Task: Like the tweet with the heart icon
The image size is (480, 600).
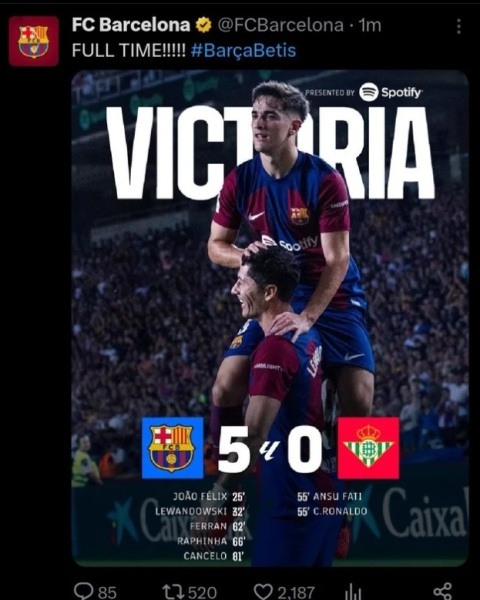Action: pos(263,592)
